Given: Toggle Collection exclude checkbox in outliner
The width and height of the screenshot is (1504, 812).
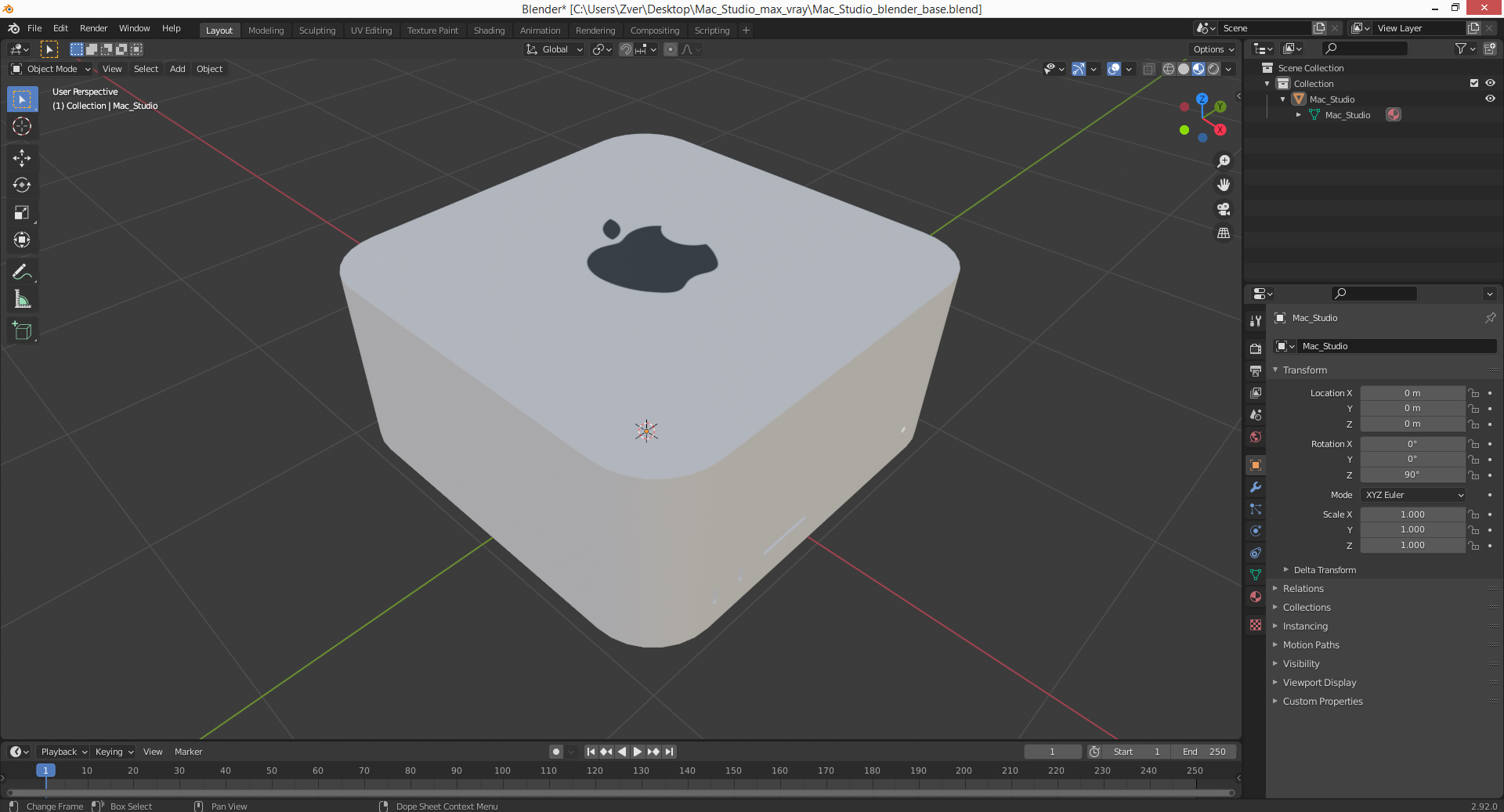Looking at the screenshot, I should point(1474,83).
